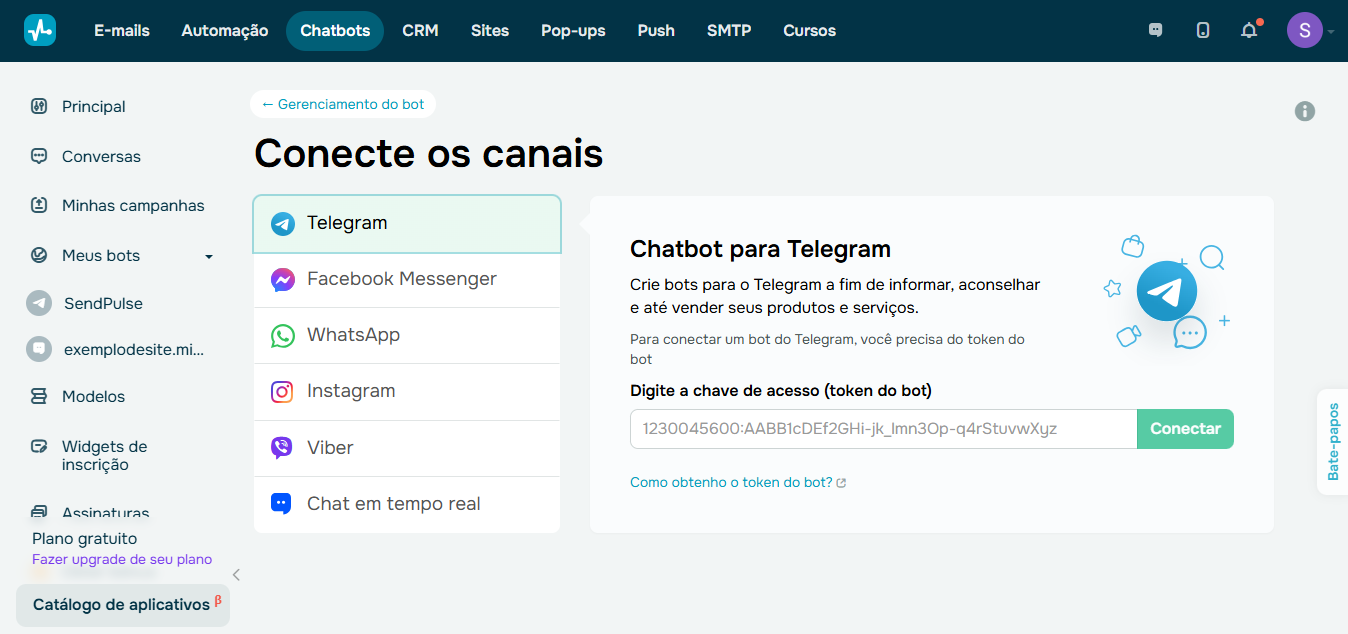Open the Bate-papos side tab
Image resolution: width=1348 pixels, height=634 pixels.
coord(1332,442)
